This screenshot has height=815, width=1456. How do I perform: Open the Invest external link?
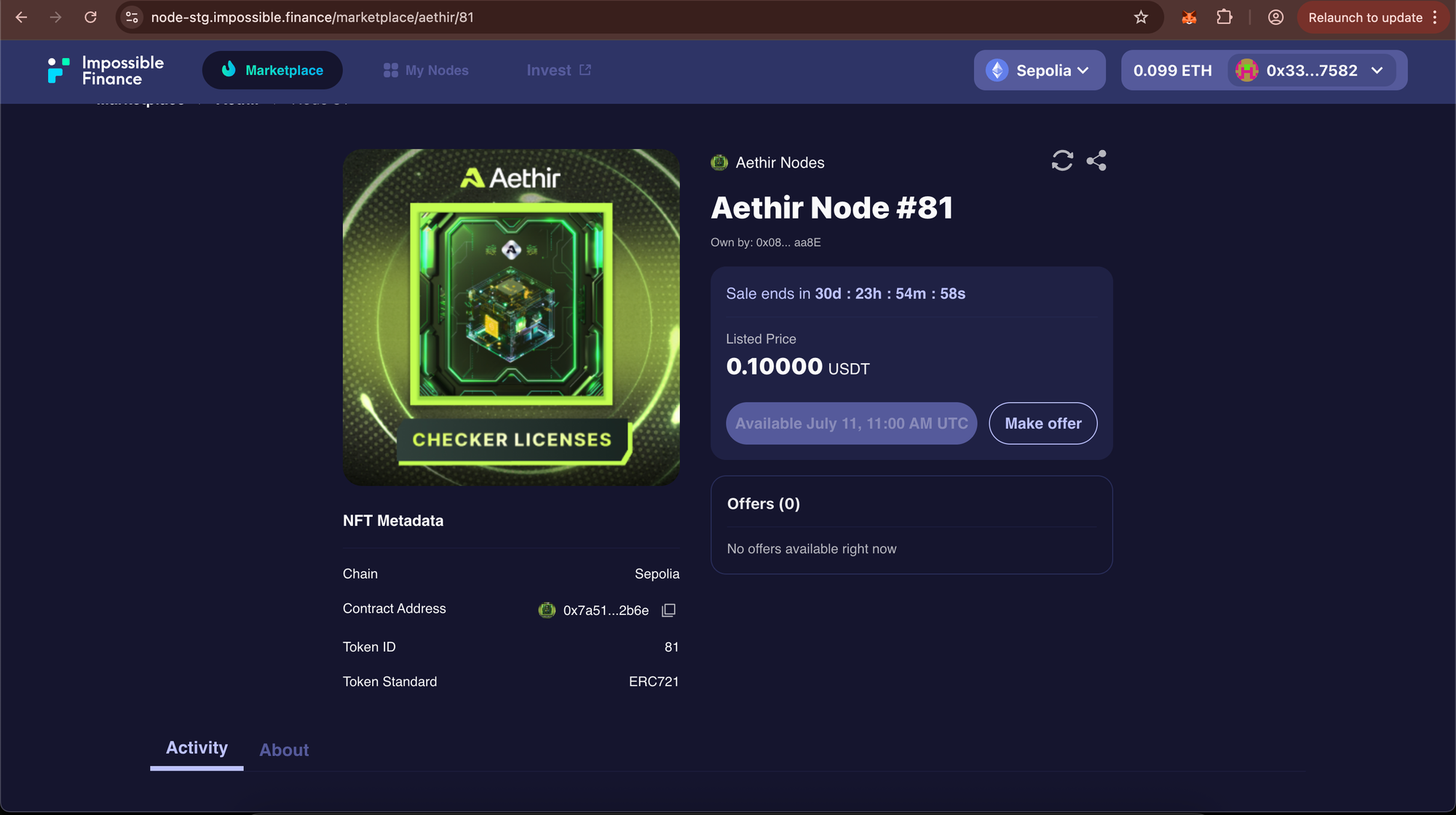point(558,71)
